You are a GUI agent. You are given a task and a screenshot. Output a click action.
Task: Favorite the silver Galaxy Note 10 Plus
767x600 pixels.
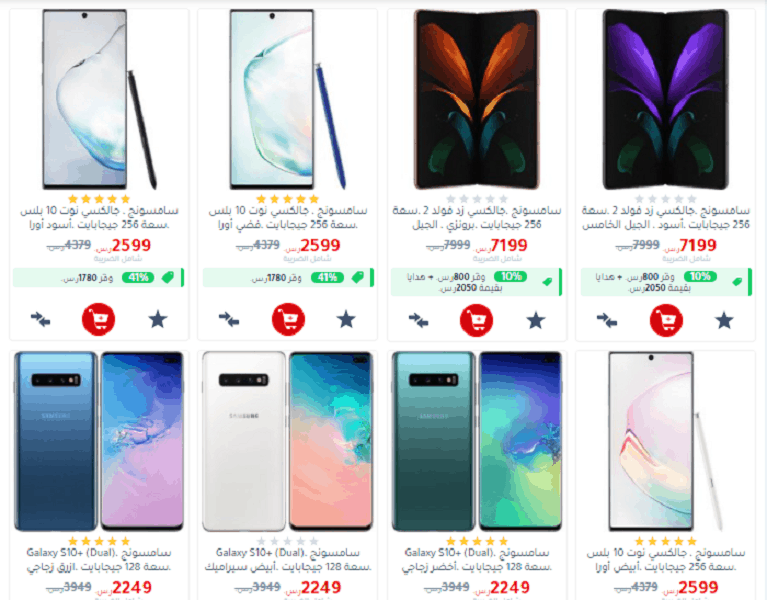click(346, 320)
